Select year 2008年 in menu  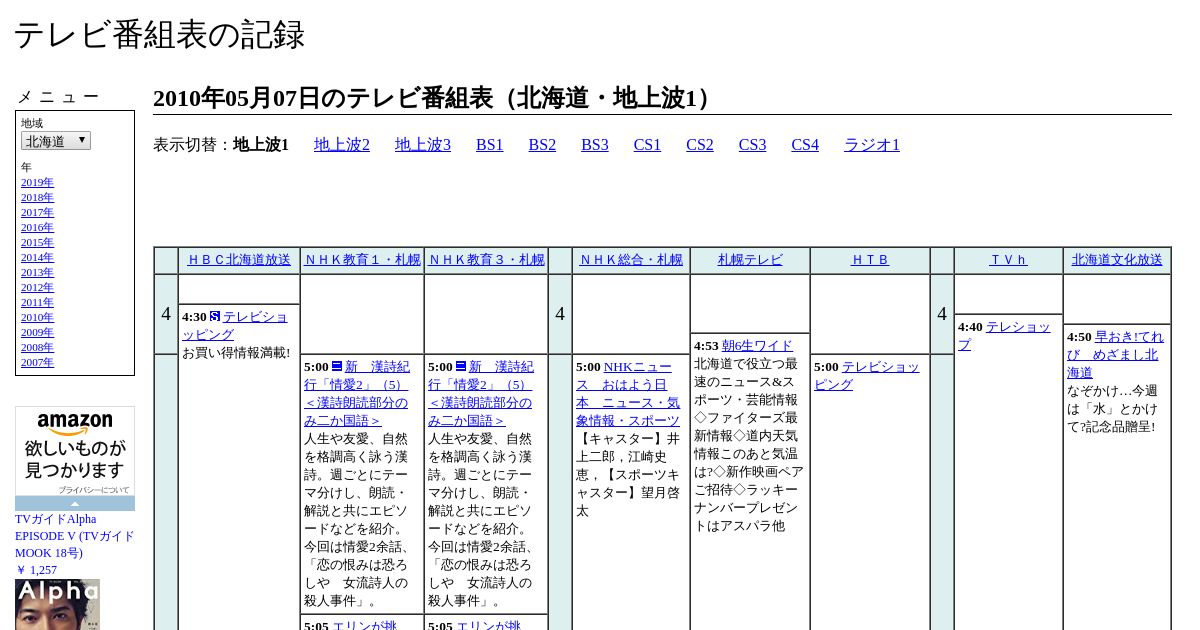coord(37,348)
